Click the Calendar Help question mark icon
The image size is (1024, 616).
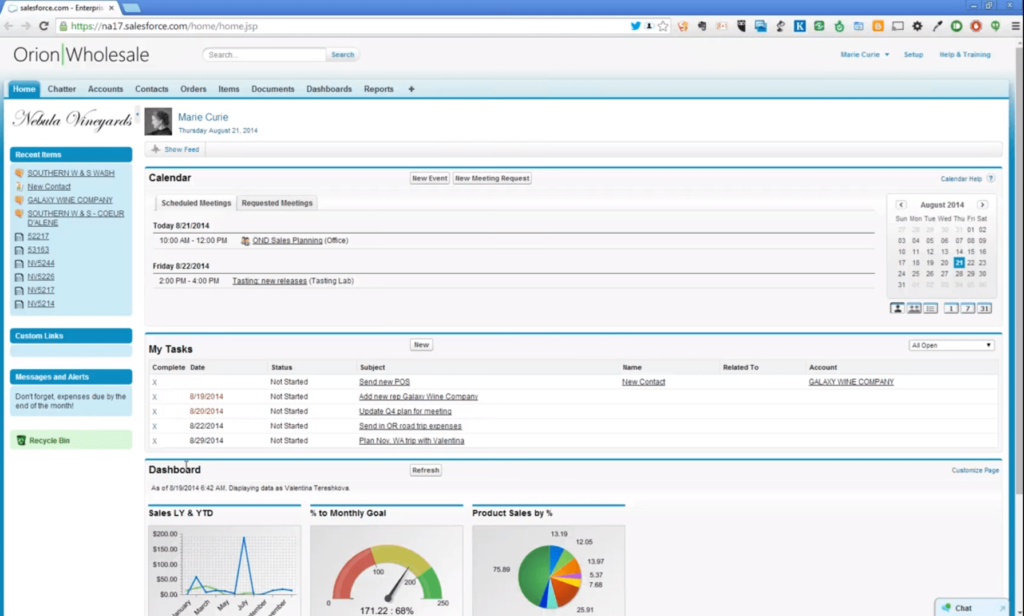pos(991,179)
